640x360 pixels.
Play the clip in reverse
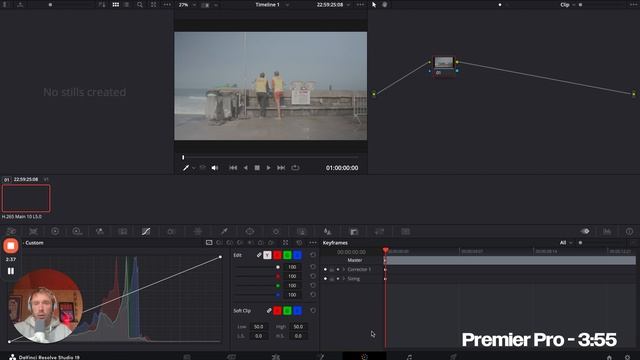[x=245, y=168]
